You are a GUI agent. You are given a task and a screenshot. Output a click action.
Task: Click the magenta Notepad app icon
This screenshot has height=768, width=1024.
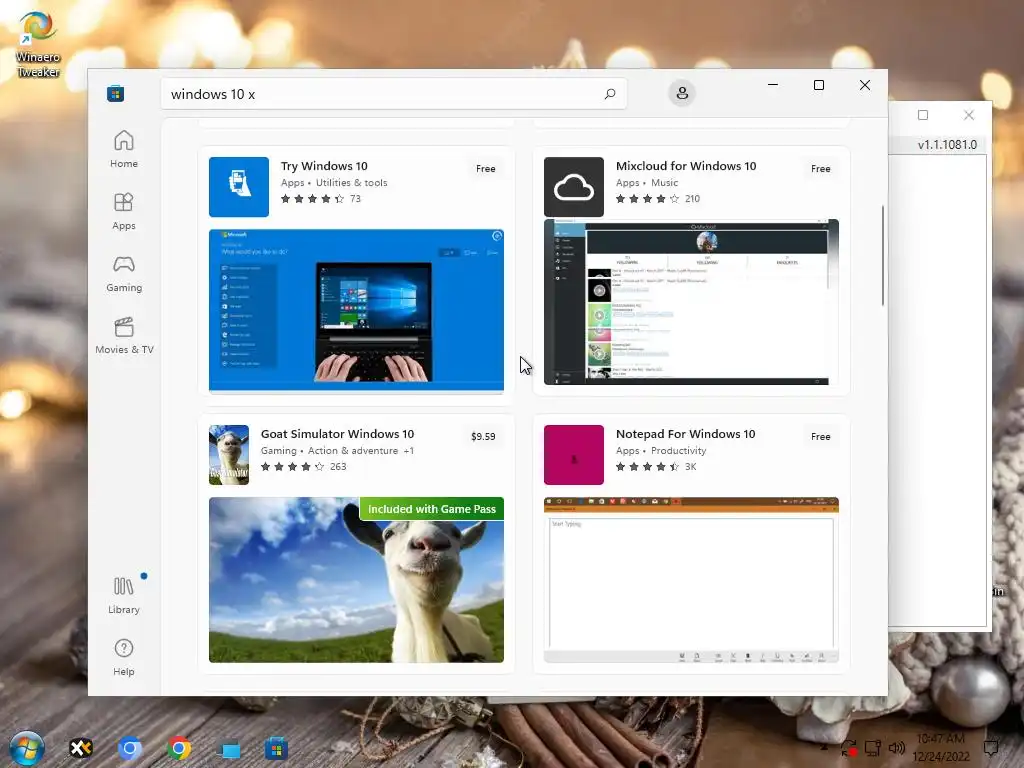click(x=573, y=455)
